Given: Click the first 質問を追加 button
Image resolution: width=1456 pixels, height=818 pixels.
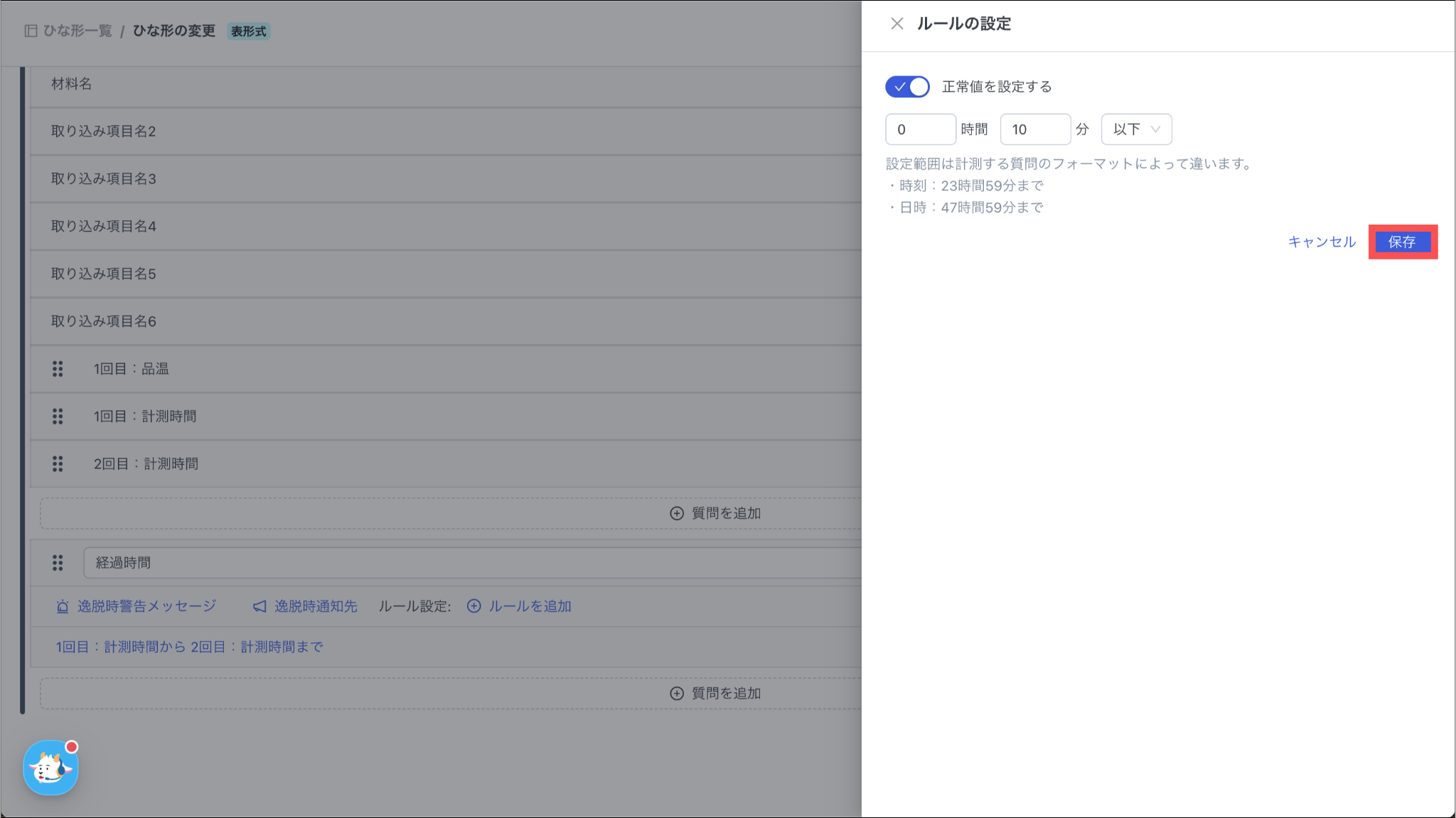Looking at the screenshot, I should click(x=715, y=513).
